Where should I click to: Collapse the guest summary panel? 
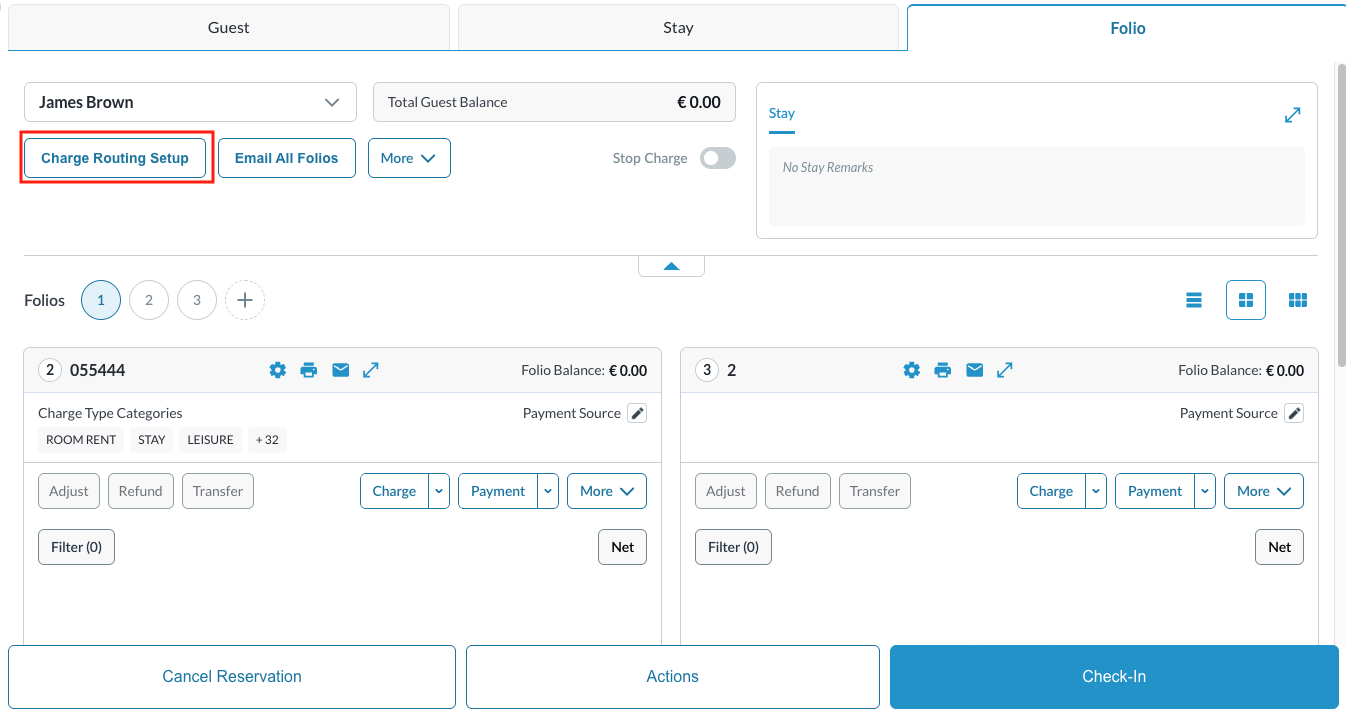(x=671, y=264)
